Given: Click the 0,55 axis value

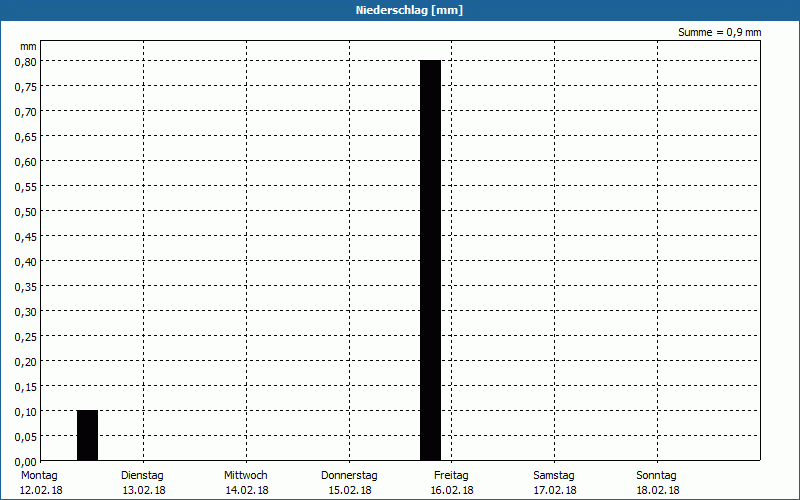Looking at the screenshot, I should 26,187.
